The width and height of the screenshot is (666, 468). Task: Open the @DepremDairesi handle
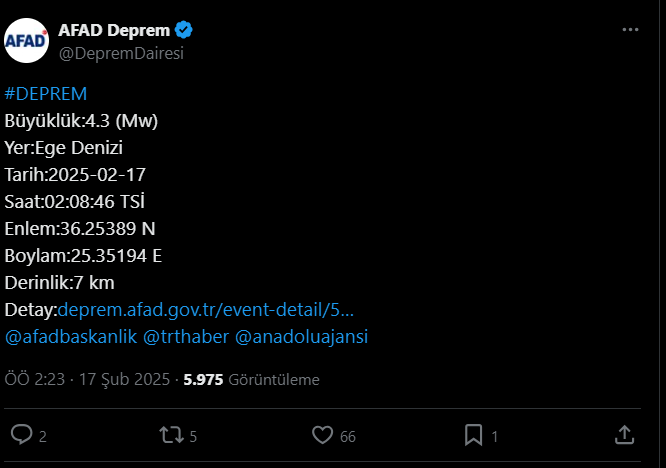point(121,53)
